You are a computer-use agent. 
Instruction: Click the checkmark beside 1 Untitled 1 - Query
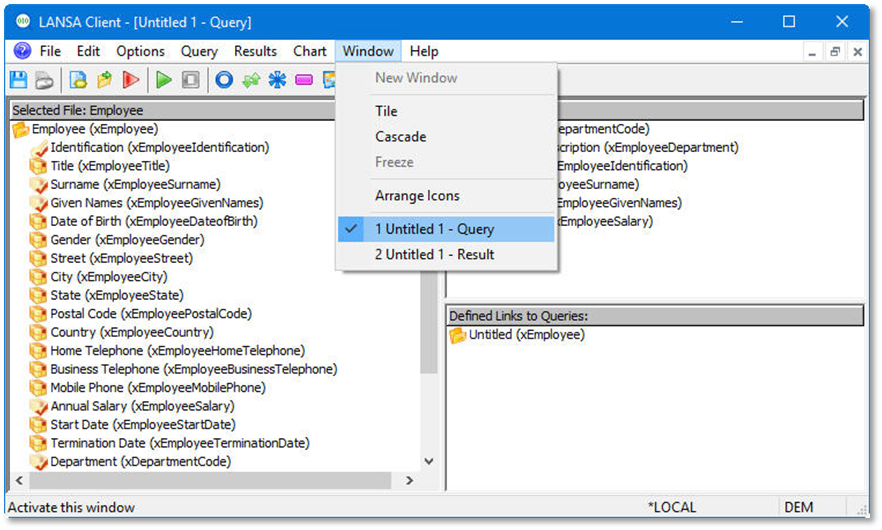pos(351,229)
